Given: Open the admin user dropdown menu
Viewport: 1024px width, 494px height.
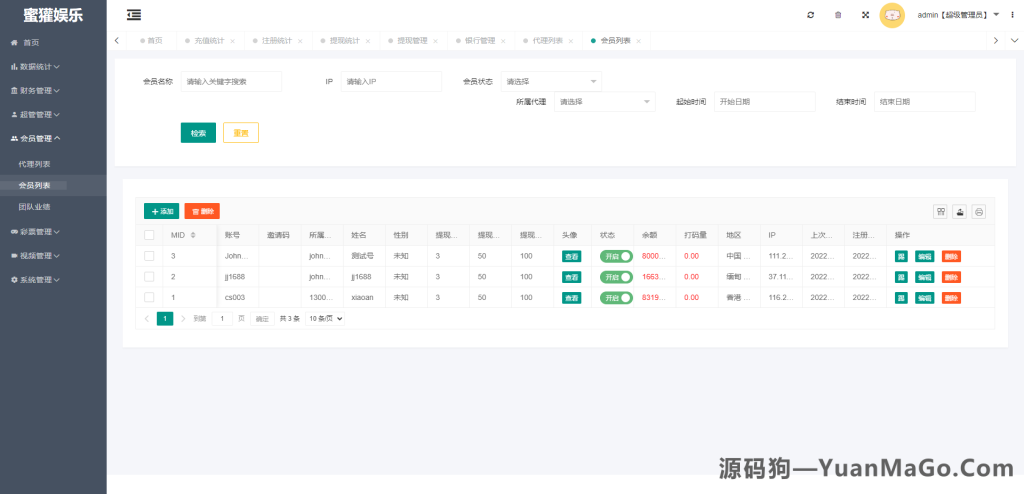Looking at the screenshot, I should 958,14.
